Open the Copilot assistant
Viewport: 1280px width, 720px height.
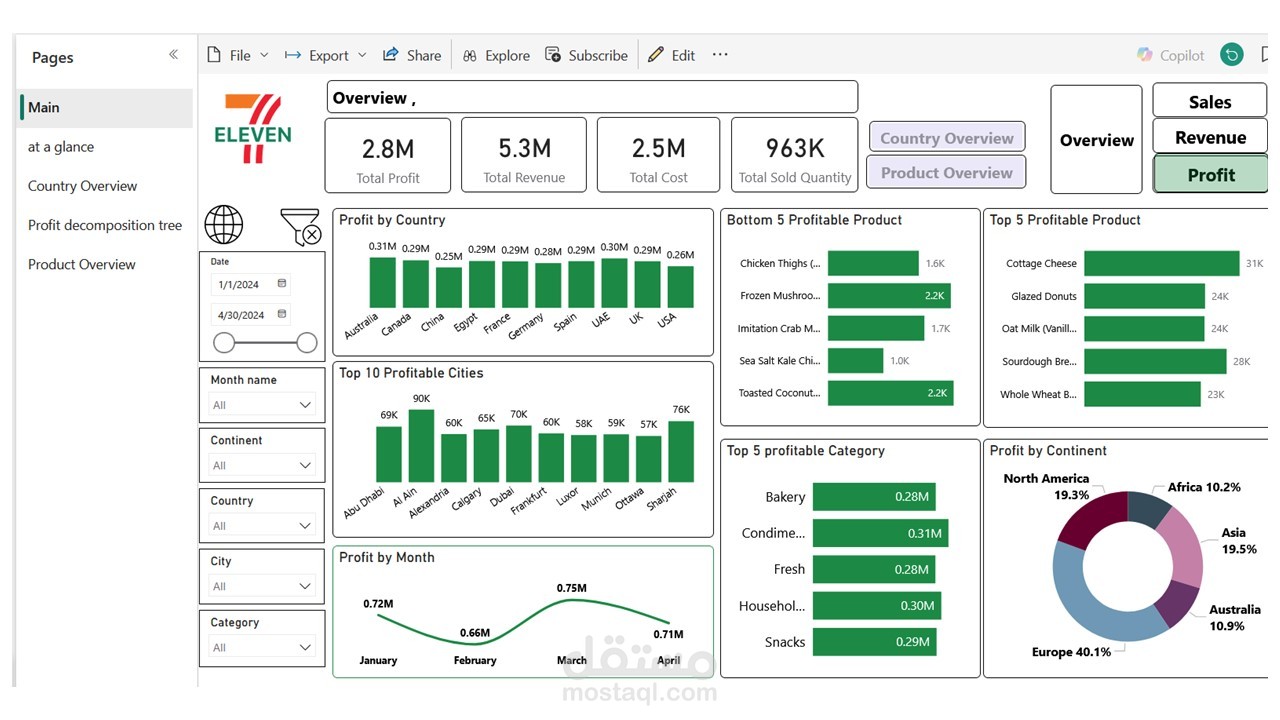coord(1171,55)
